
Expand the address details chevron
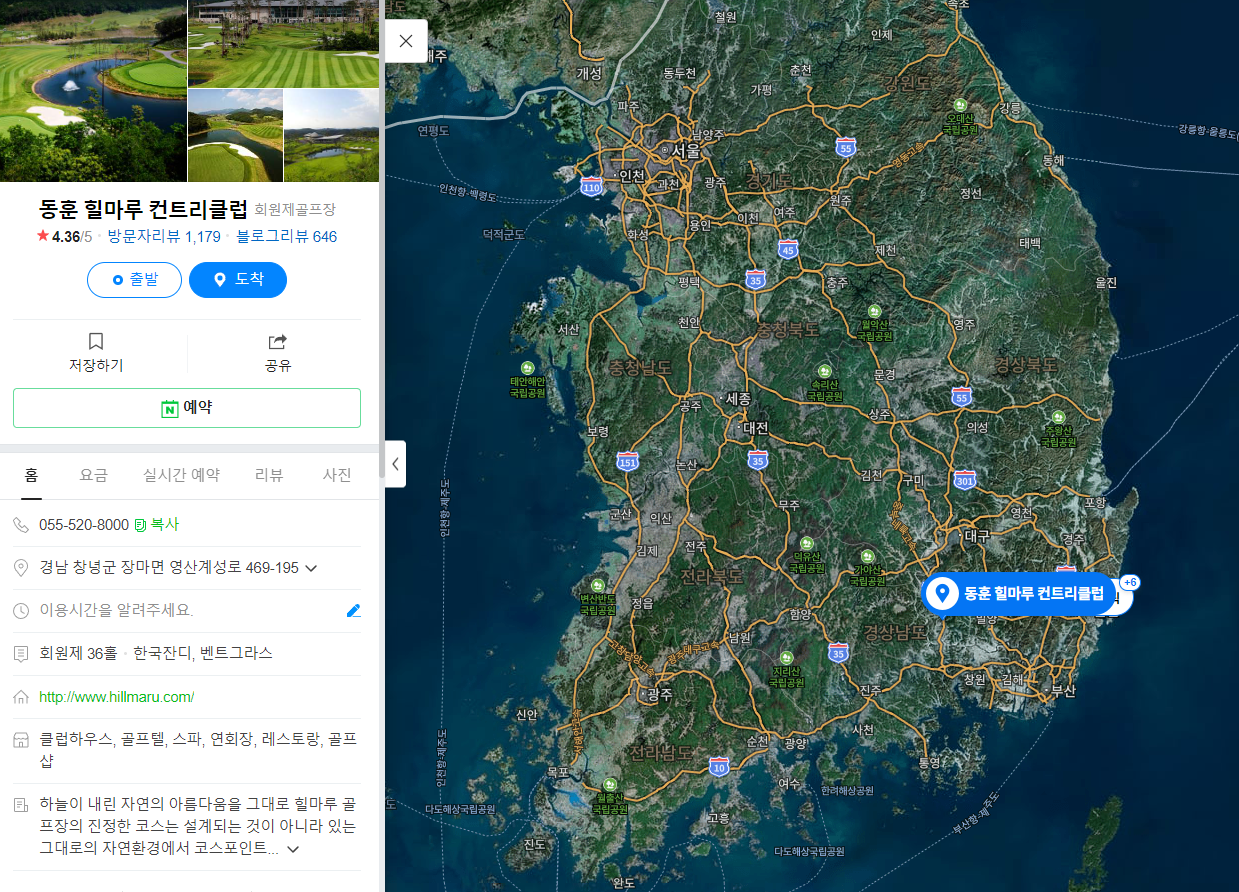click(x=311, y=568)
